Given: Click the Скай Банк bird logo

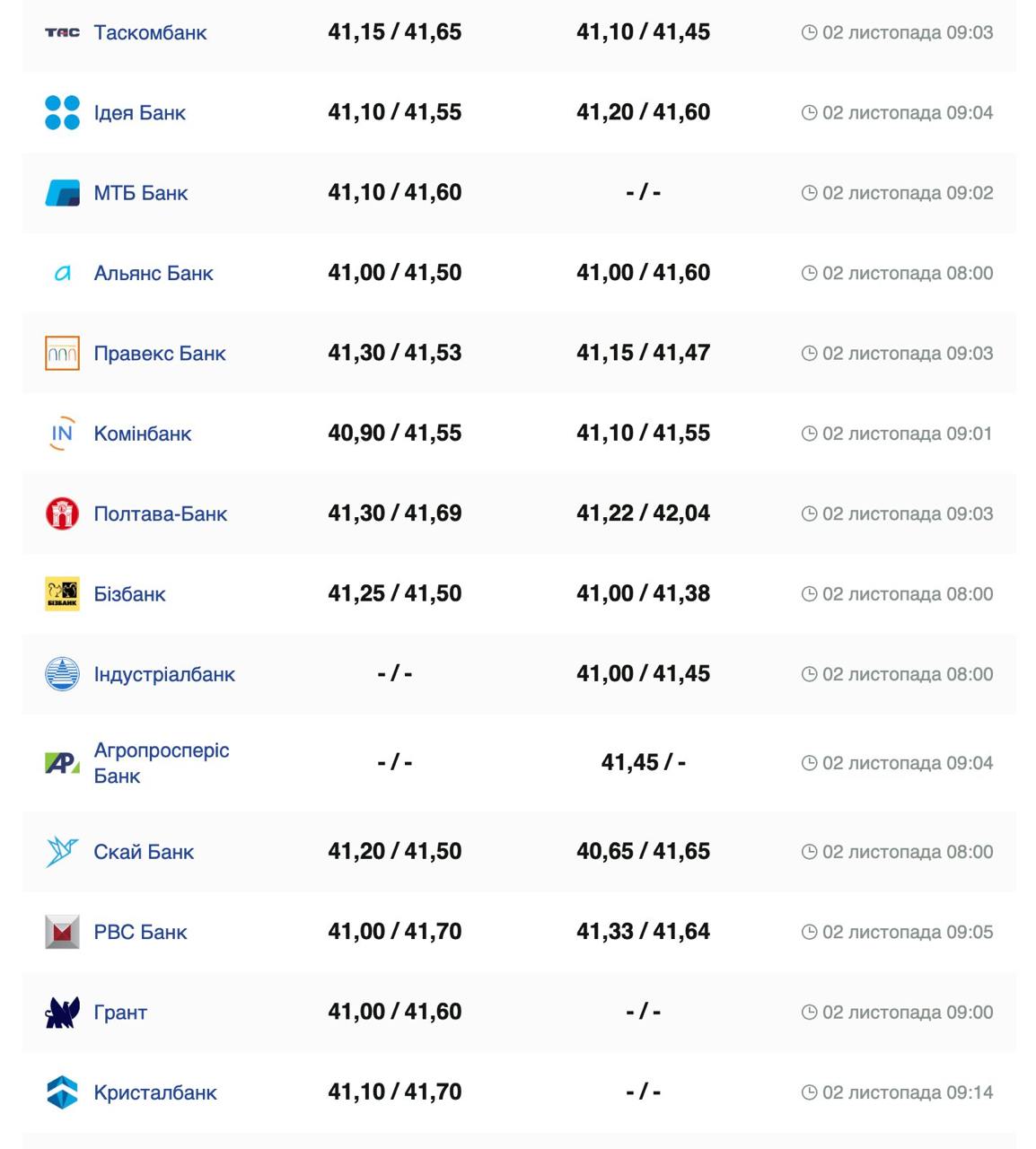Looking at the screenshot, I should pyautogui.click(x=62, y=852).
